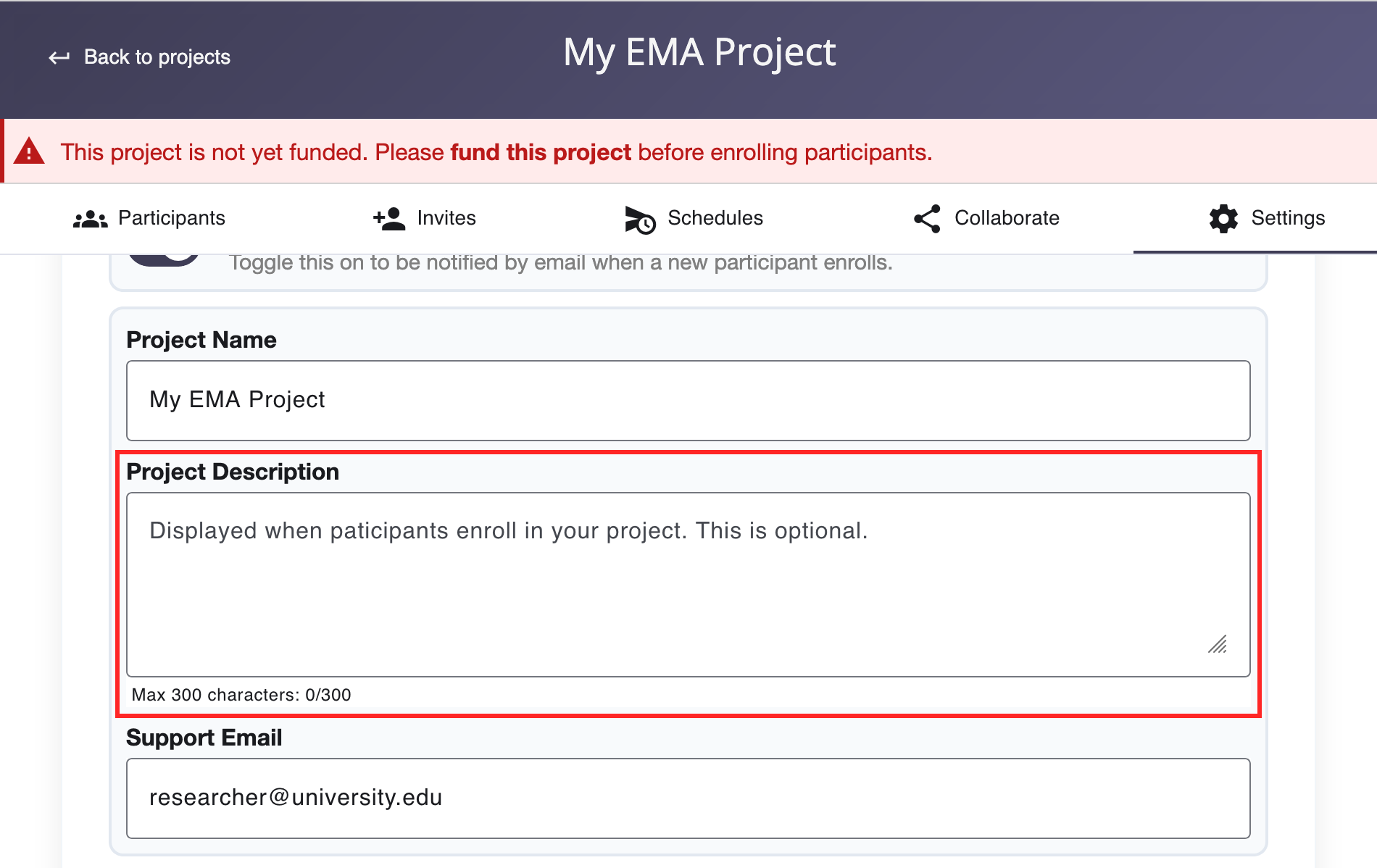
Task: Click the character counter below the description box
Action: (241, 695)
